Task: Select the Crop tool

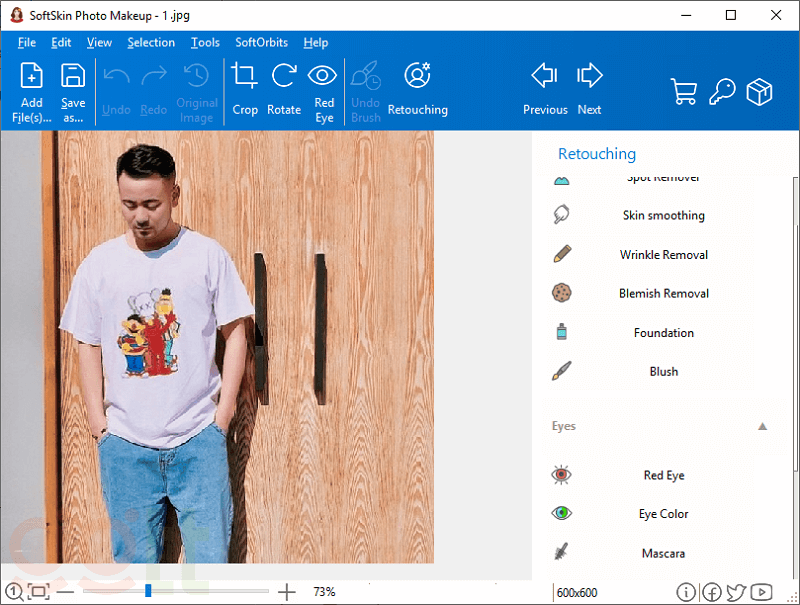Action: [245, 77]
